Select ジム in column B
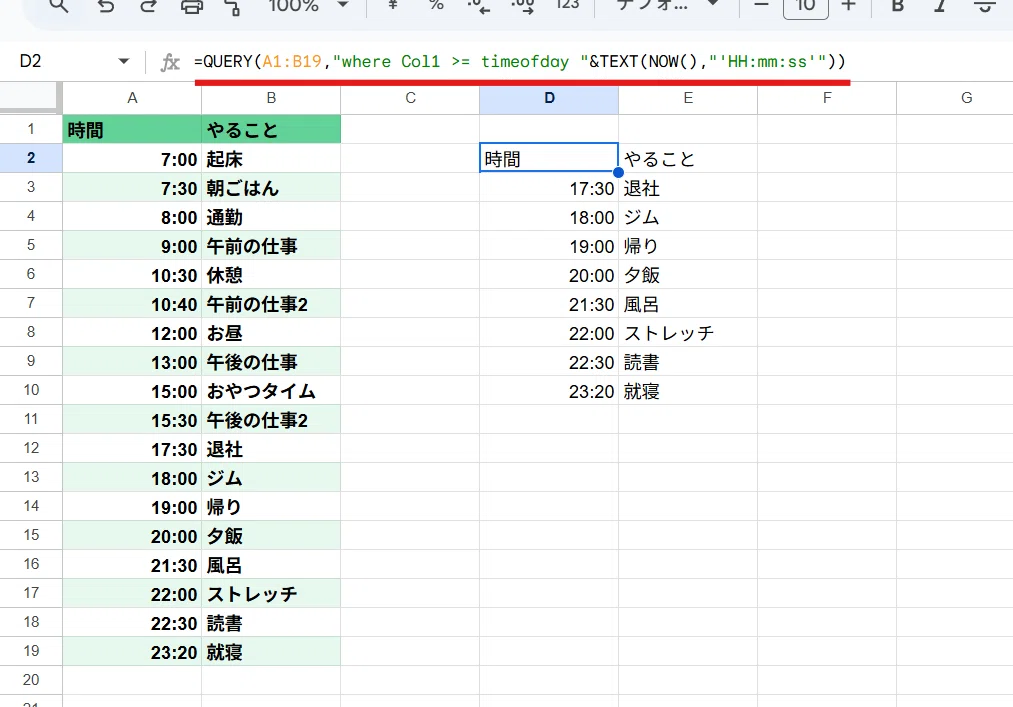The image size is (1013, 707). [271, 478]
